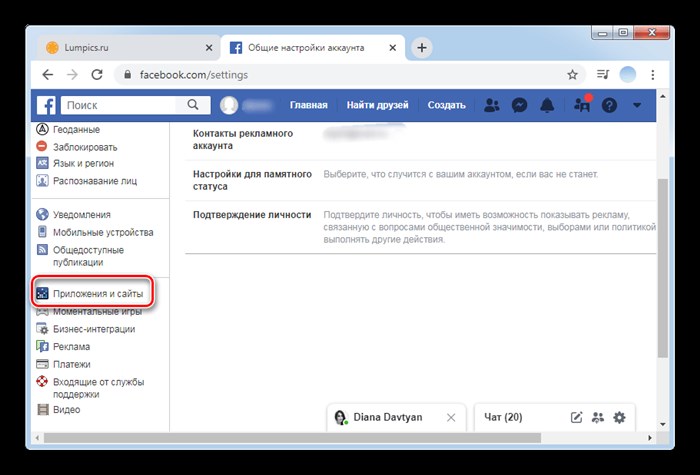Open Геоданные settings
Image resolution: width=700 pixels, height=475 pixels.
point(76,129)
